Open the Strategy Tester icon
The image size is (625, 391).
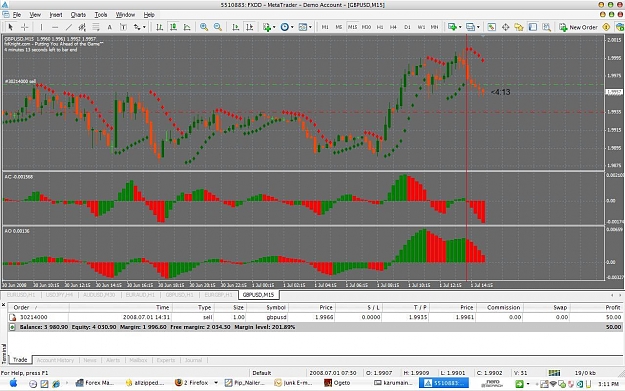546,27
